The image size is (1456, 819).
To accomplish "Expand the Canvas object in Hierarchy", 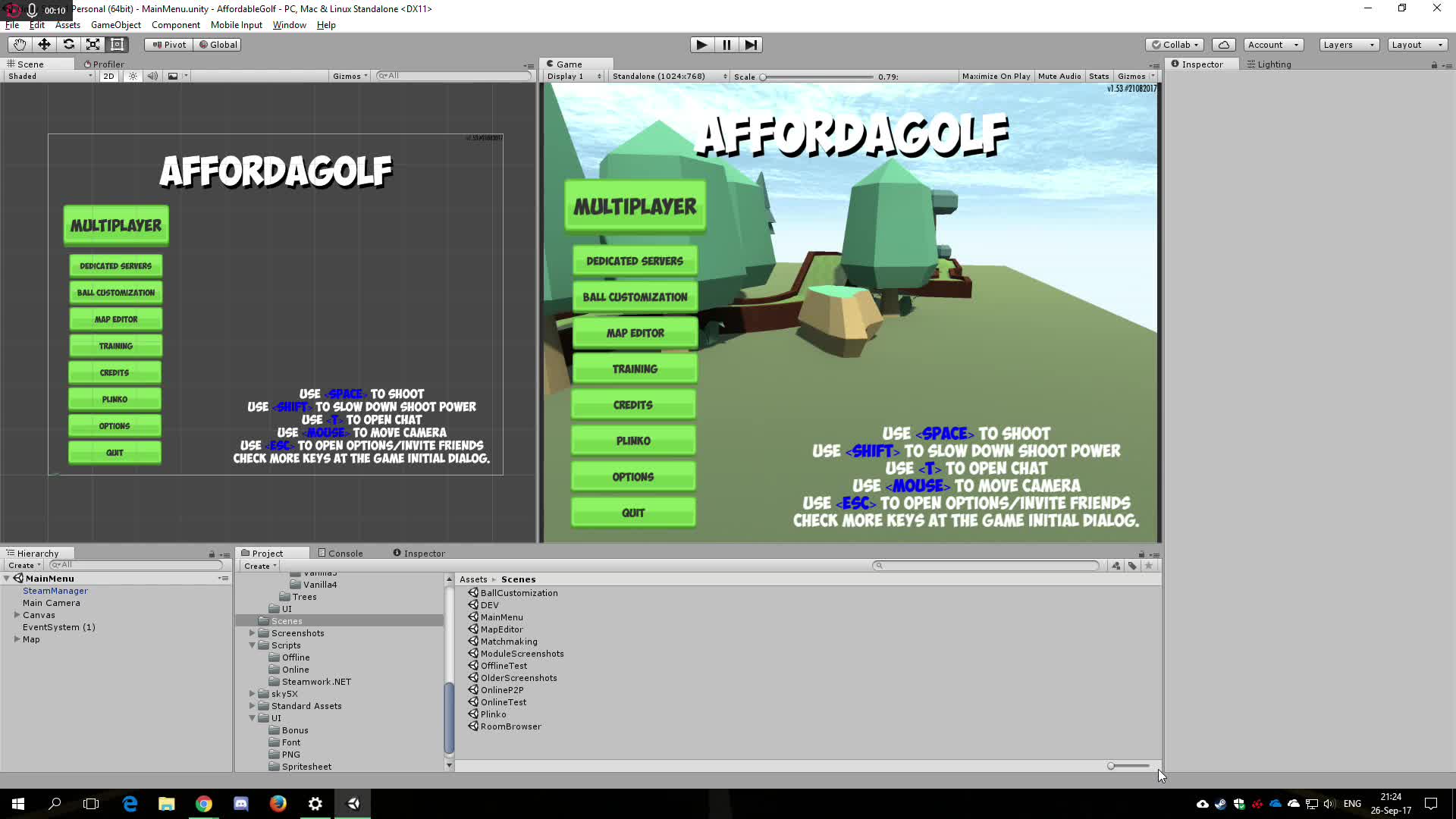I will click(17, 615).
